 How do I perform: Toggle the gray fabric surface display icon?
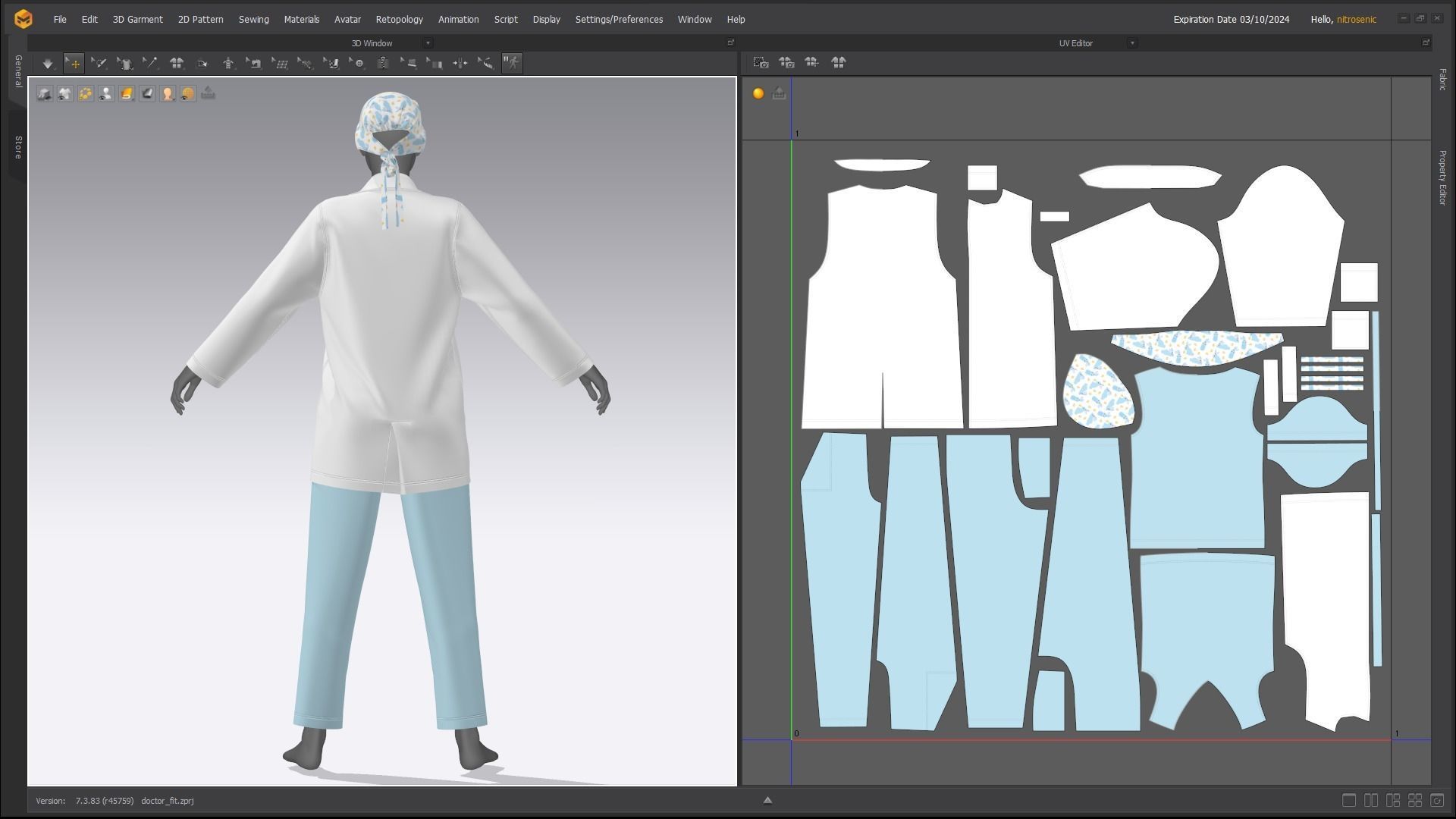pyautogui.click(x=147, y=93)
